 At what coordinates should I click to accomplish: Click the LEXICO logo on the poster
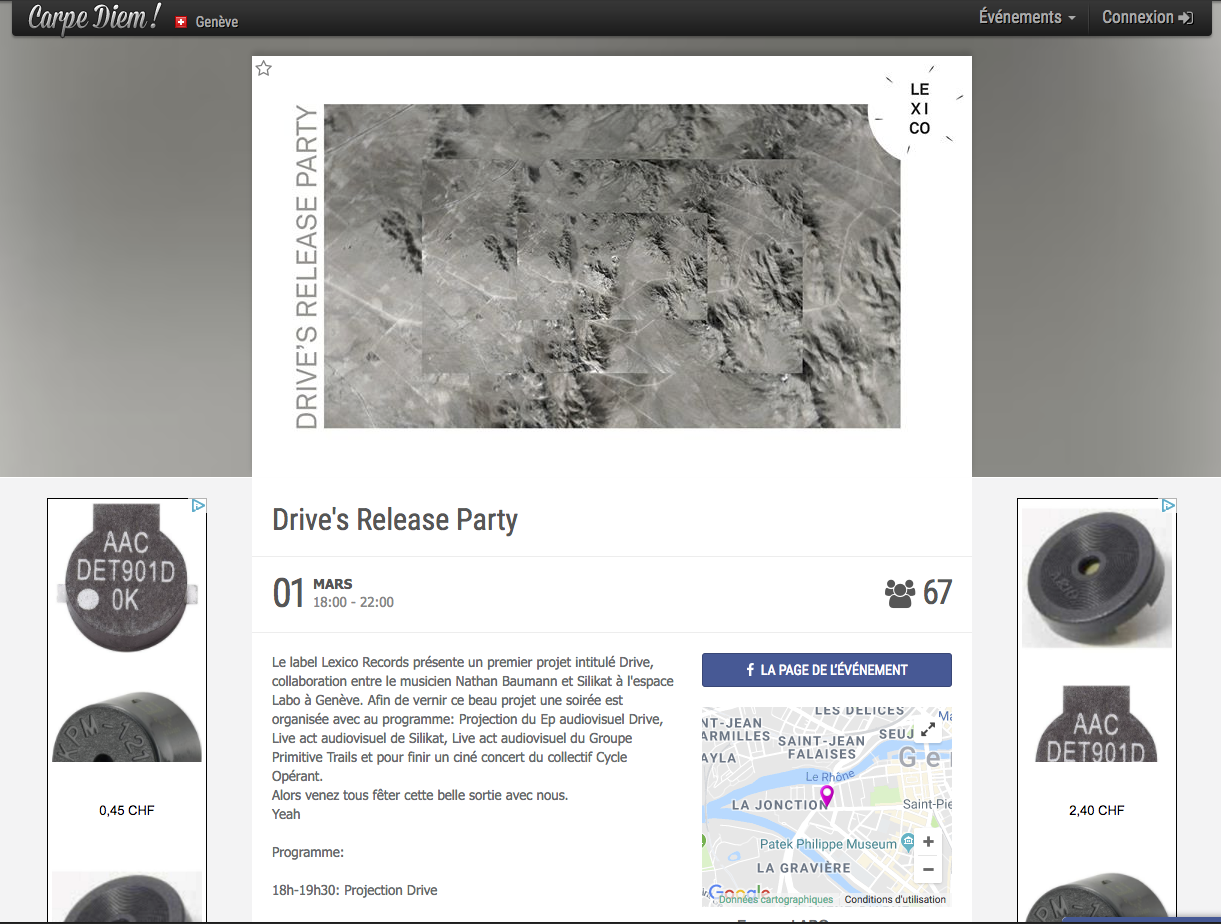919,109
